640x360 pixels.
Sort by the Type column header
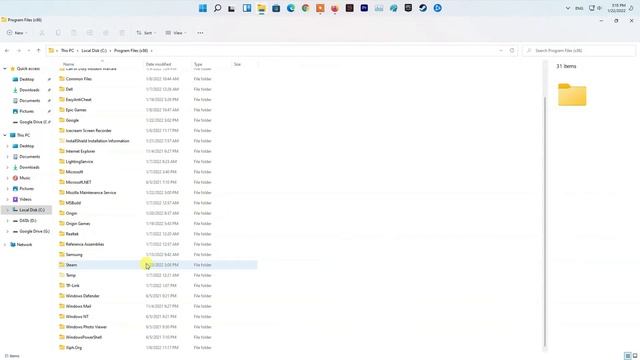[x=198, y=64]
